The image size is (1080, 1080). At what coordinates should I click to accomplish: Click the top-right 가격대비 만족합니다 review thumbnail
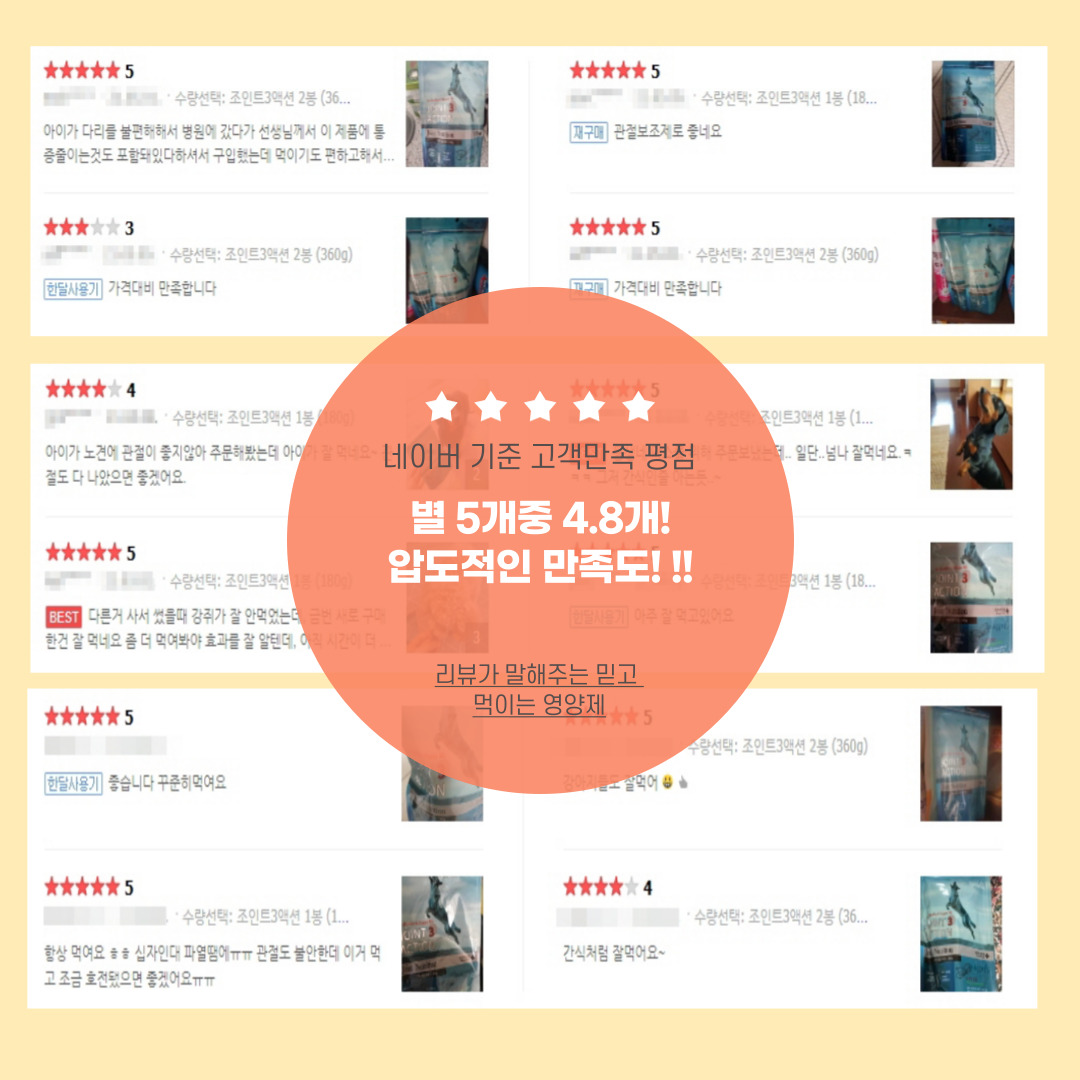click(x=973, y=270)
